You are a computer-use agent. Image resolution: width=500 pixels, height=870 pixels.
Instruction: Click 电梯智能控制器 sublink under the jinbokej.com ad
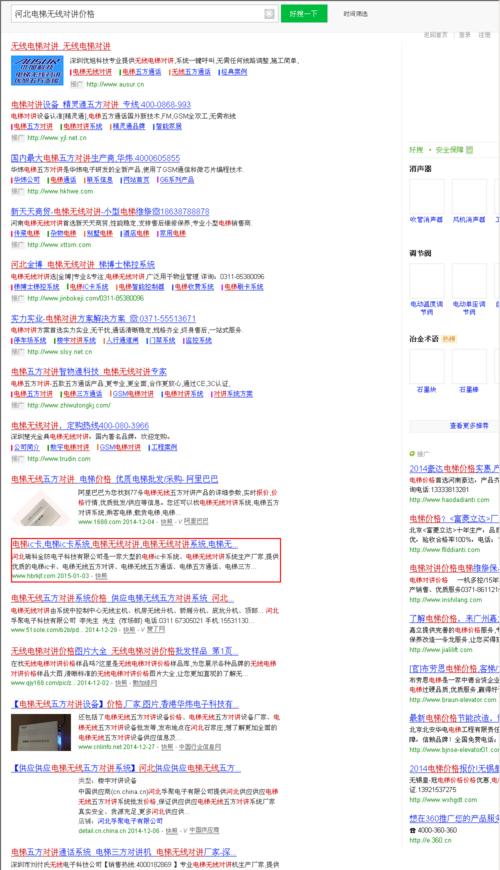[x=142, y=287]
